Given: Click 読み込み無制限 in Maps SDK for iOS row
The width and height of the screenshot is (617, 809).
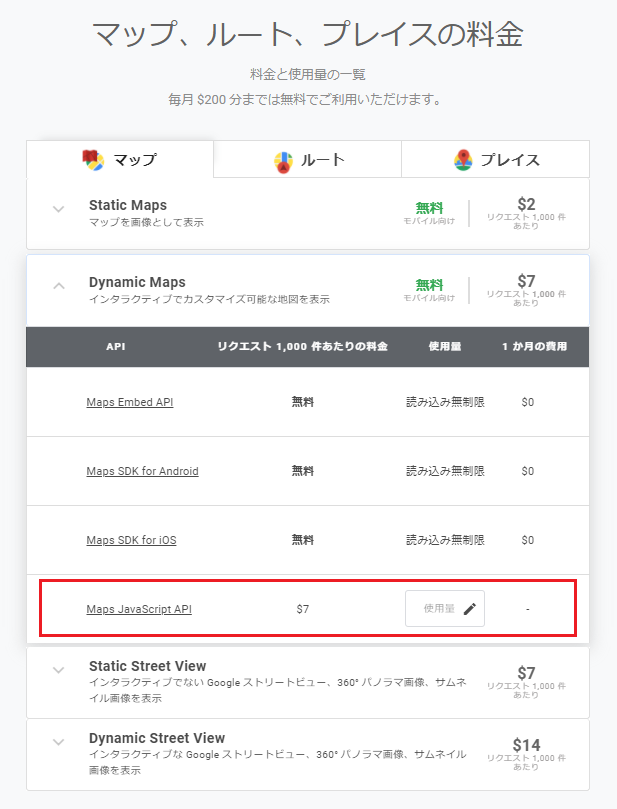Looking at the screenshot, I should pyautogui.click(x=445, y=540).
